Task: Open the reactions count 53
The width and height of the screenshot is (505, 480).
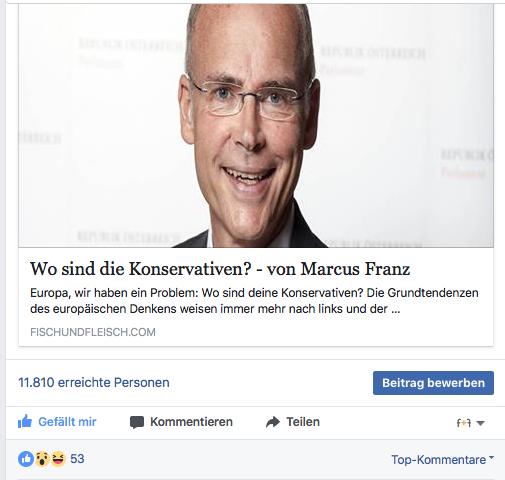Action: point(77,459)
